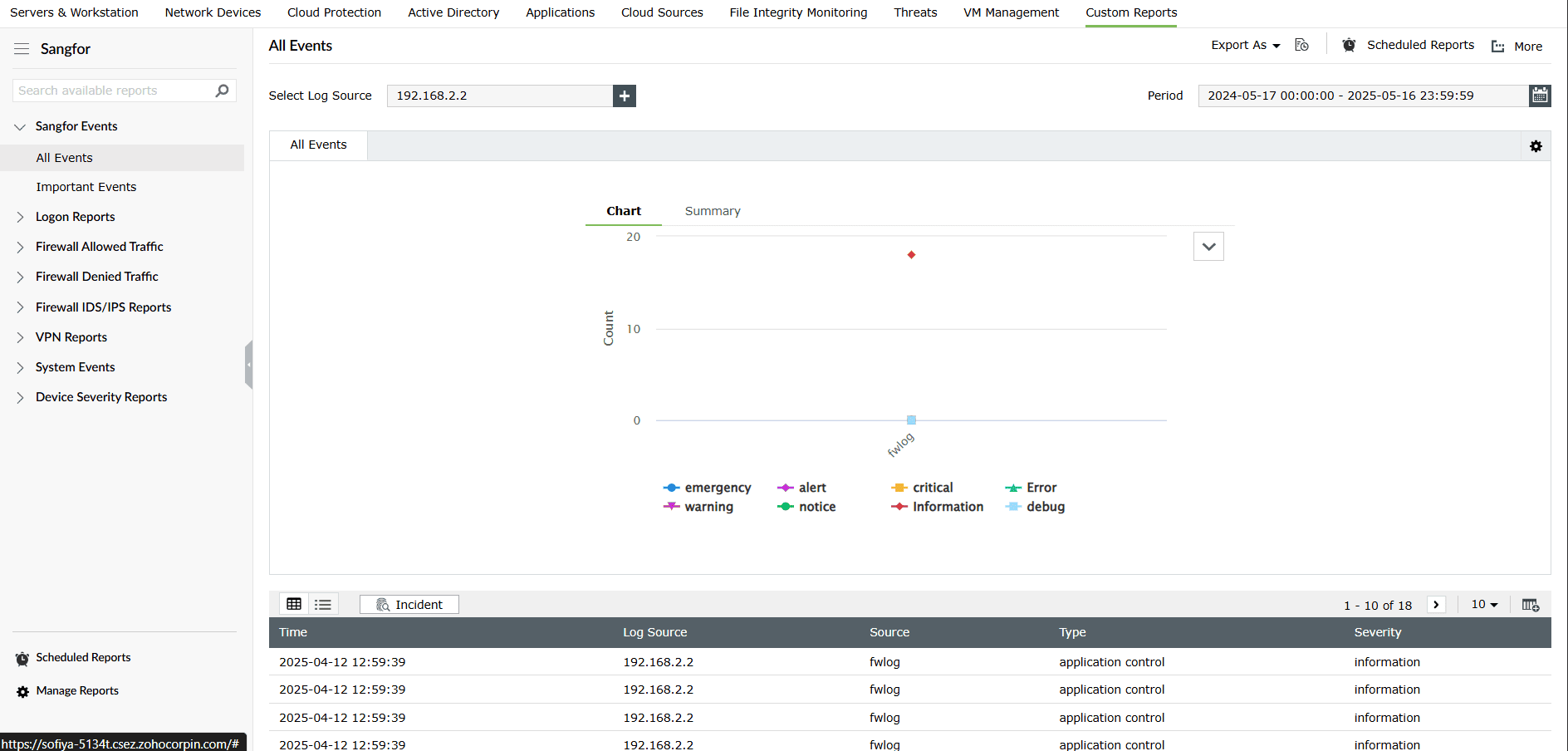1568x751 pixels.
Task: Collapse the left sidebar handle
Action: coord(248,365)
